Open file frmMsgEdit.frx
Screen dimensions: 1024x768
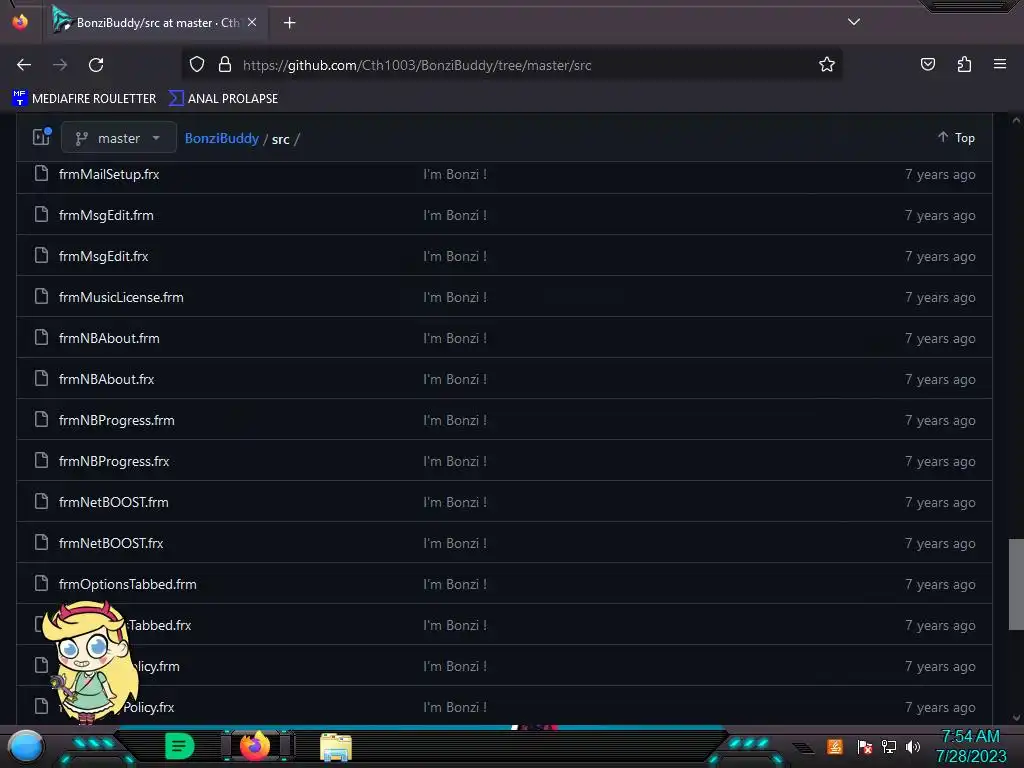tap(103, 257)
